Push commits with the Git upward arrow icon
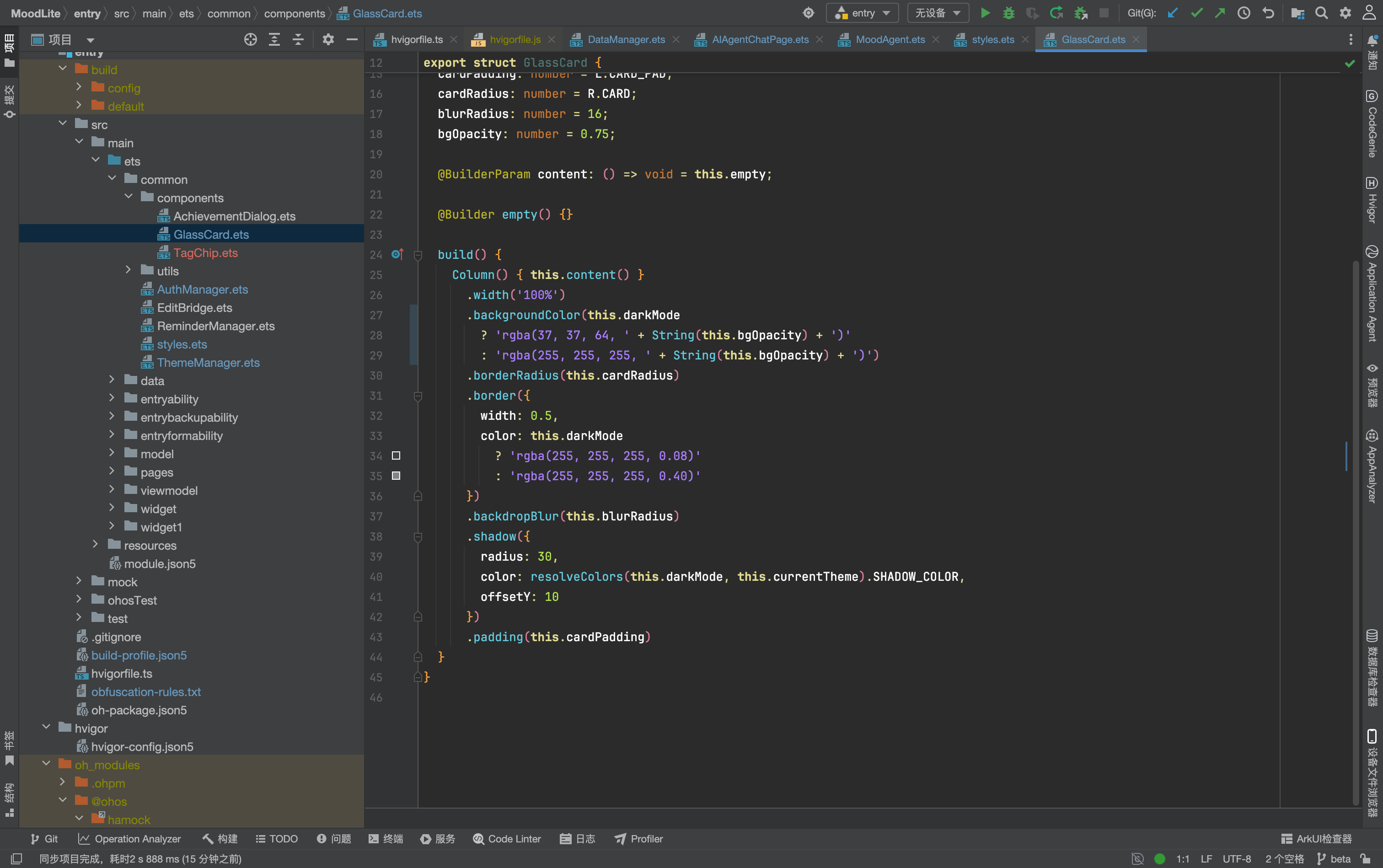 pos(1220,13)
